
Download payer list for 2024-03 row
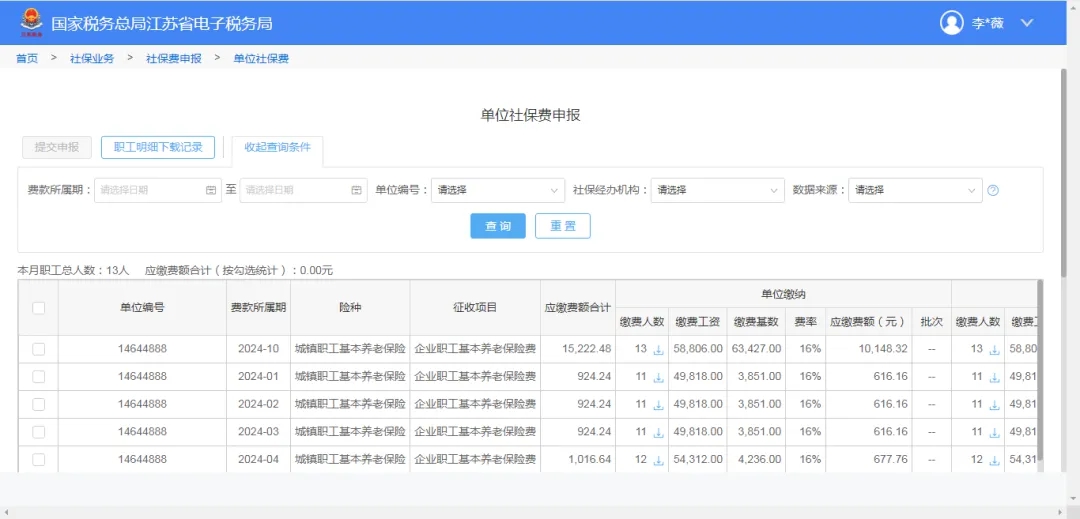click(658, 433)
